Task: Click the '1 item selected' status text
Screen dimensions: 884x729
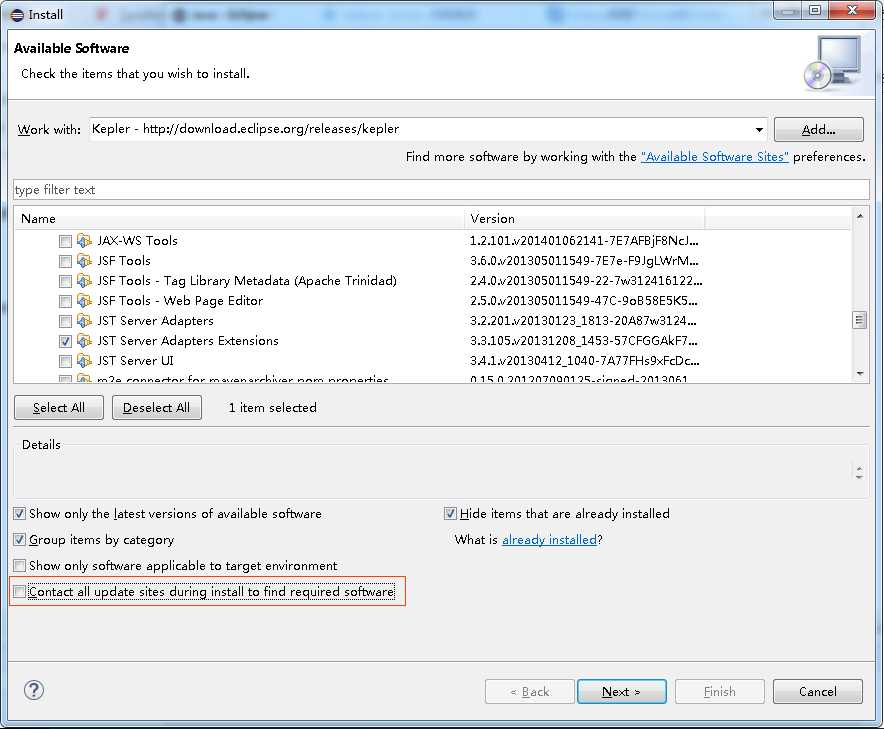Action: tap(273, 408)
